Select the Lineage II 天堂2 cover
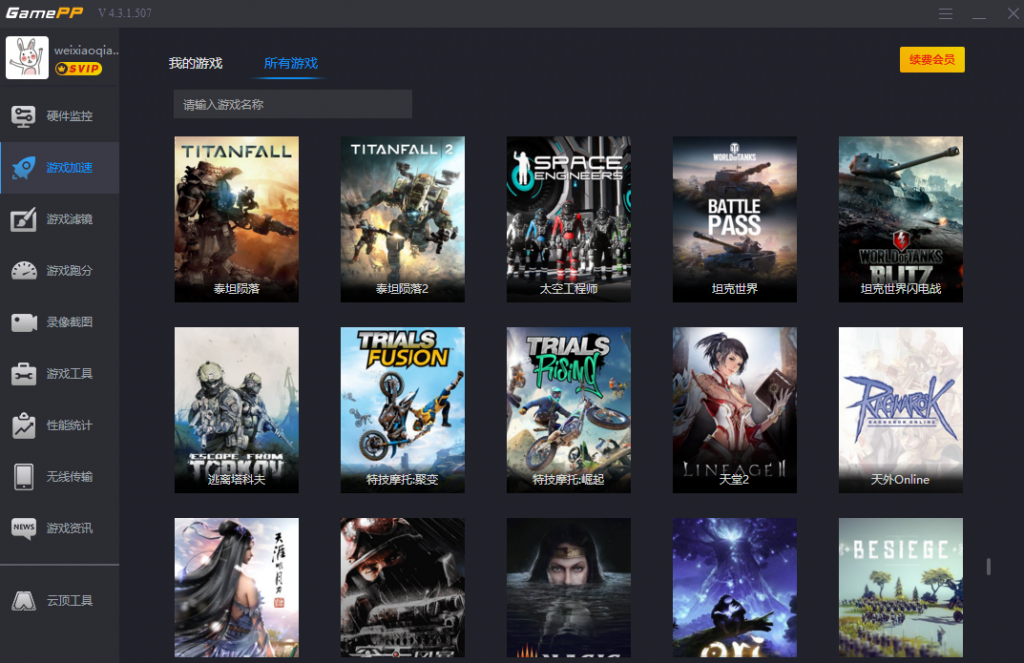The height and width of the screenshot is (663, 1024). pyautogui.click(x=735, y=410)
